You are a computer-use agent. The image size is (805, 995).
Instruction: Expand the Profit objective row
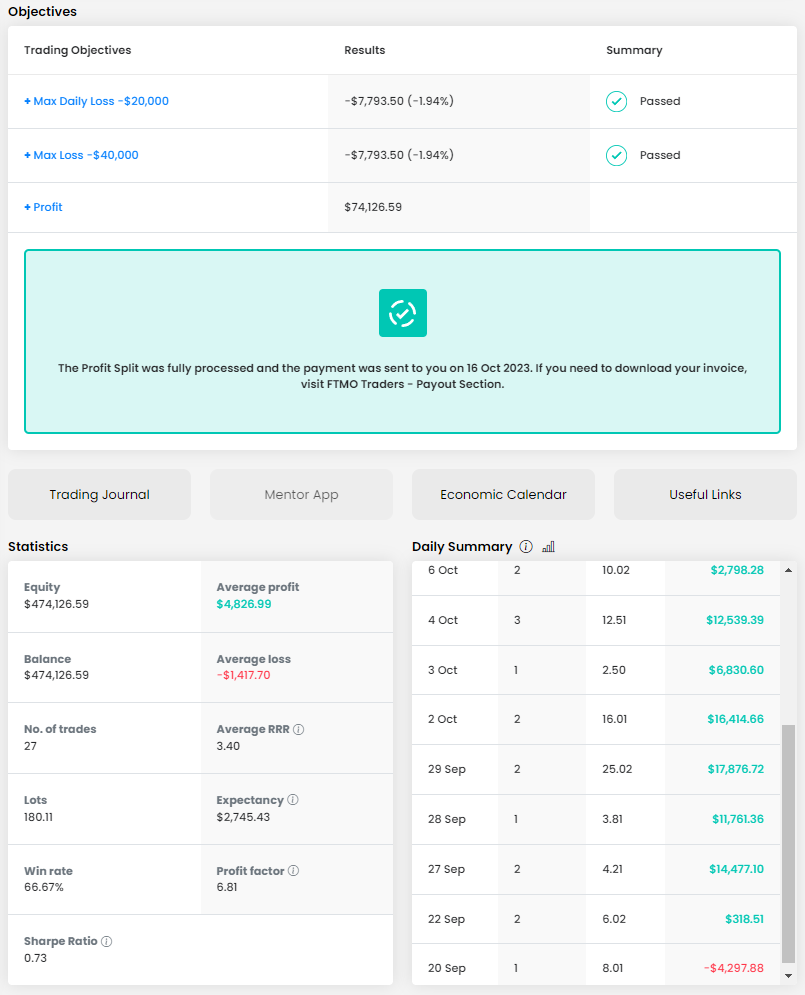pyautogui.click(x=43, y=207)
